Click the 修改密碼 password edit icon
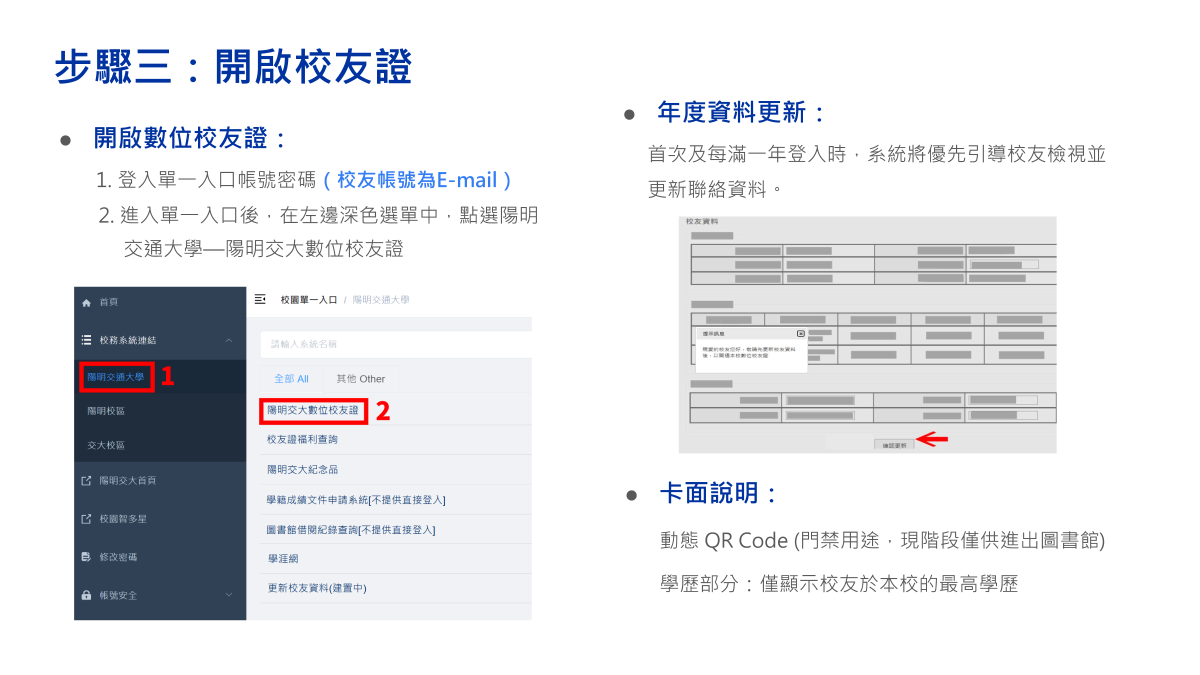Screen dimensions: 1200x675 (85, 557)
